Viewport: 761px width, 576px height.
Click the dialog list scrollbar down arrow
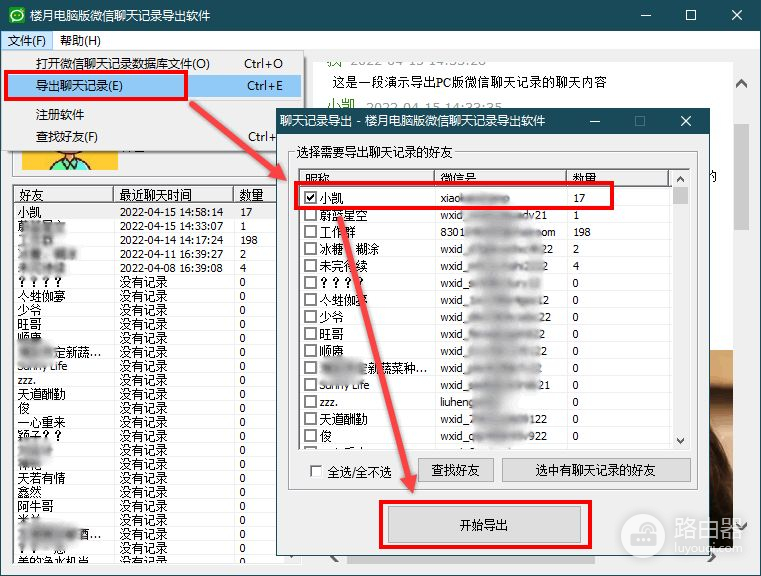click(681, 441)
